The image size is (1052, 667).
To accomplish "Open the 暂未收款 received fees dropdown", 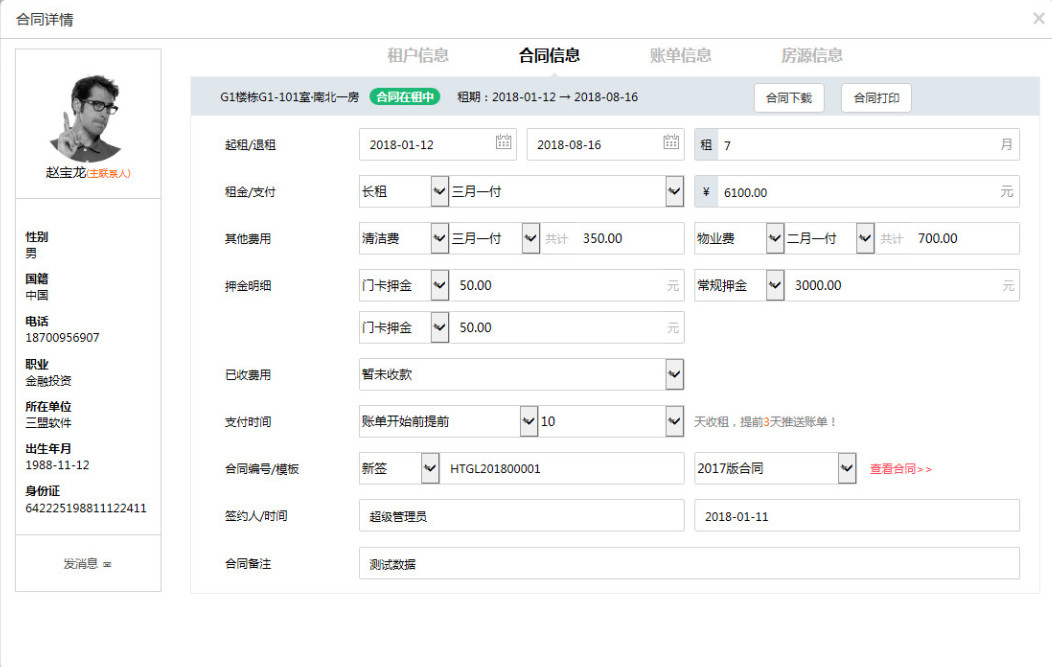I will tap(673, 375).
